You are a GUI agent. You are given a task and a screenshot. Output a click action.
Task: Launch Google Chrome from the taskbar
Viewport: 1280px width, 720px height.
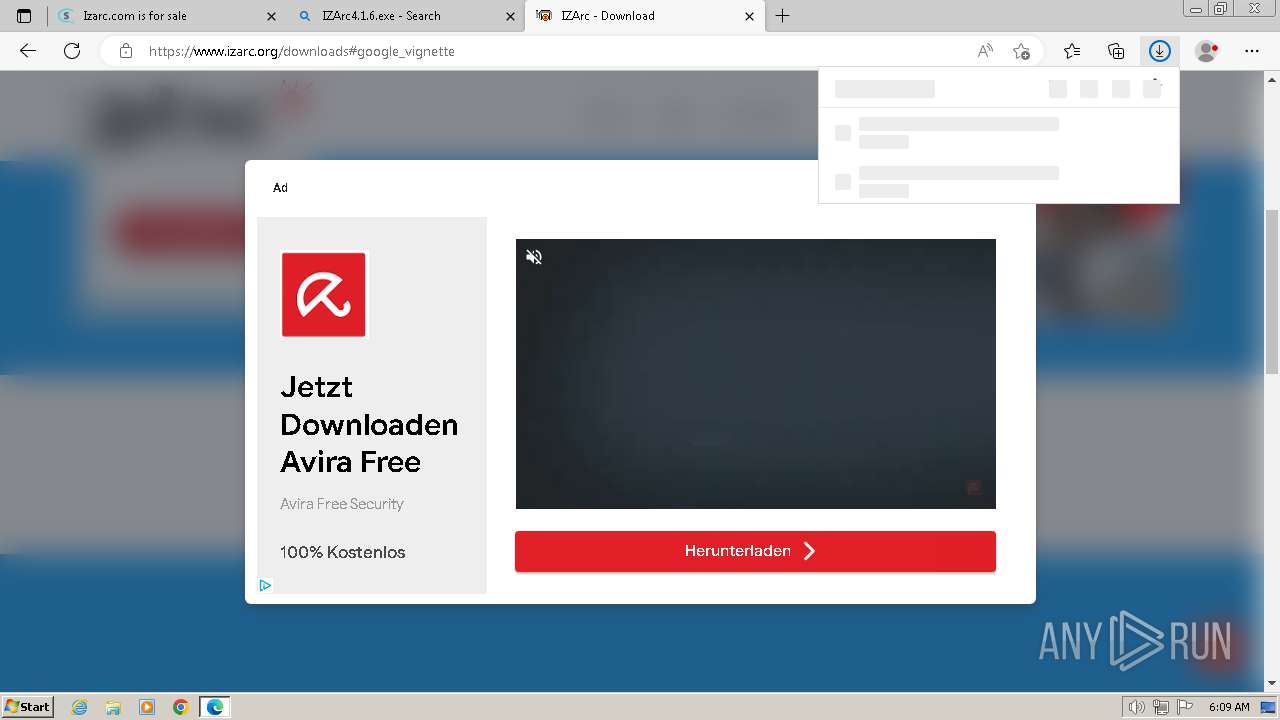coord(180,707)
